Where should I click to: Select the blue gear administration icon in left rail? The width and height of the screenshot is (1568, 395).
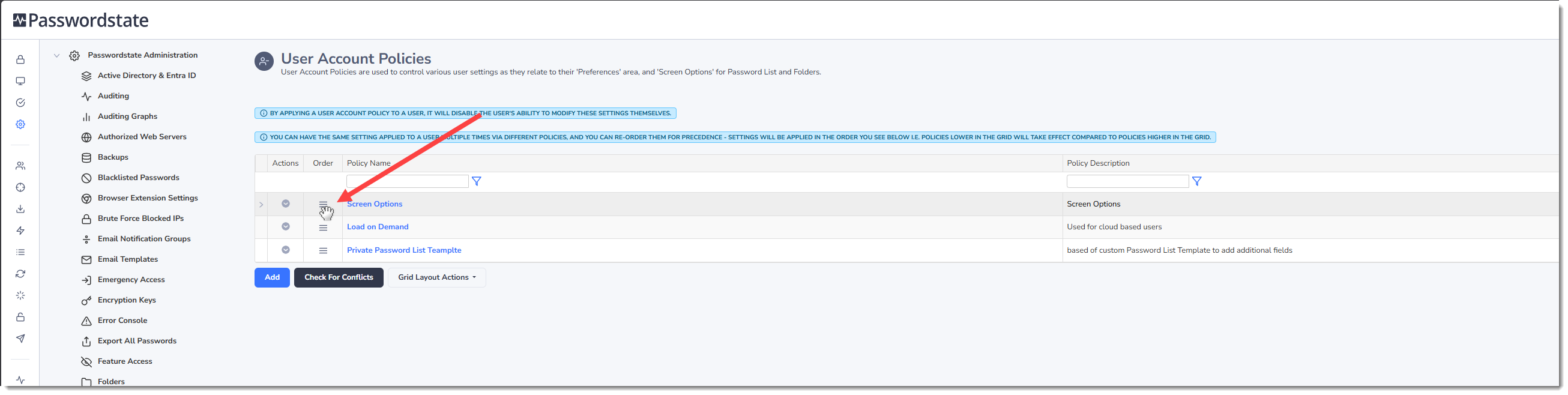point(20,124)
